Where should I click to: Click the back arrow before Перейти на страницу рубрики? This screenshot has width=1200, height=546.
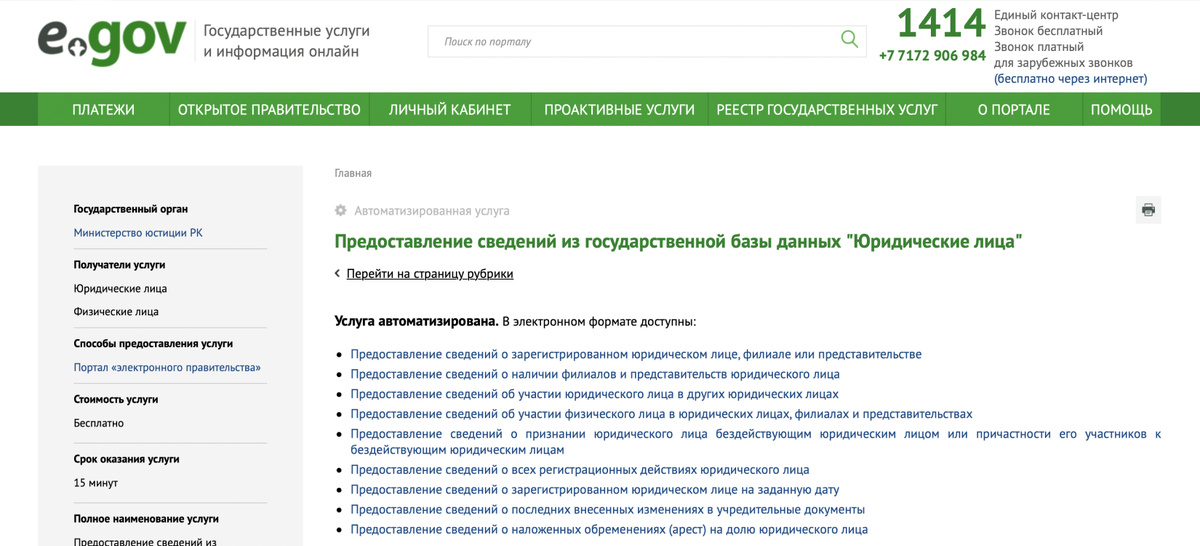[338, 274]
